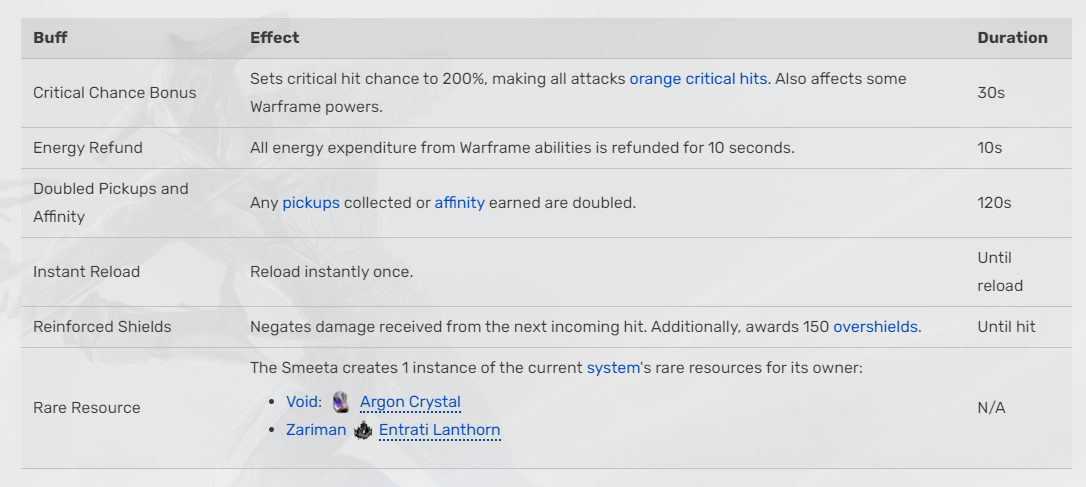Click the Instant Reload buff name
Screen dimensions: 1086x487
click(x=87, y=271)
